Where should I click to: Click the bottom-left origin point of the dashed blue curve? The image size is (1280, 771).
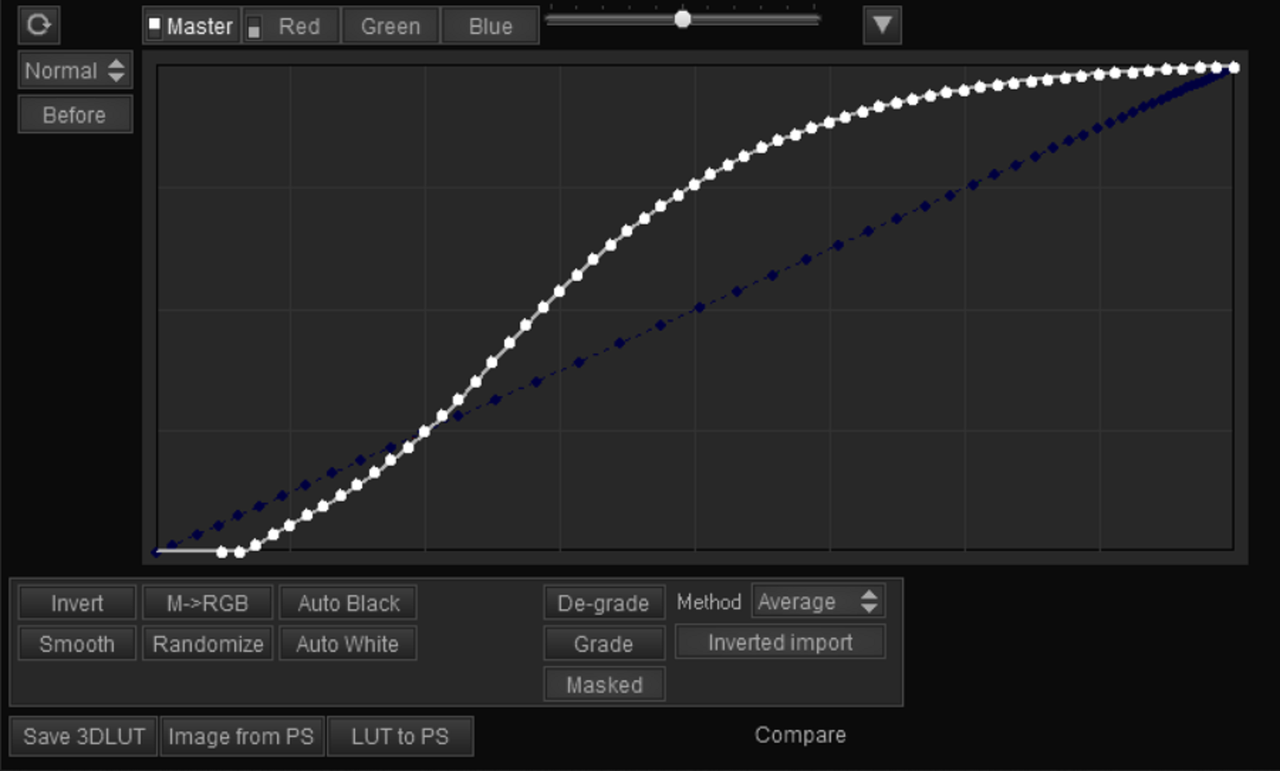click(x=156, y=551)
